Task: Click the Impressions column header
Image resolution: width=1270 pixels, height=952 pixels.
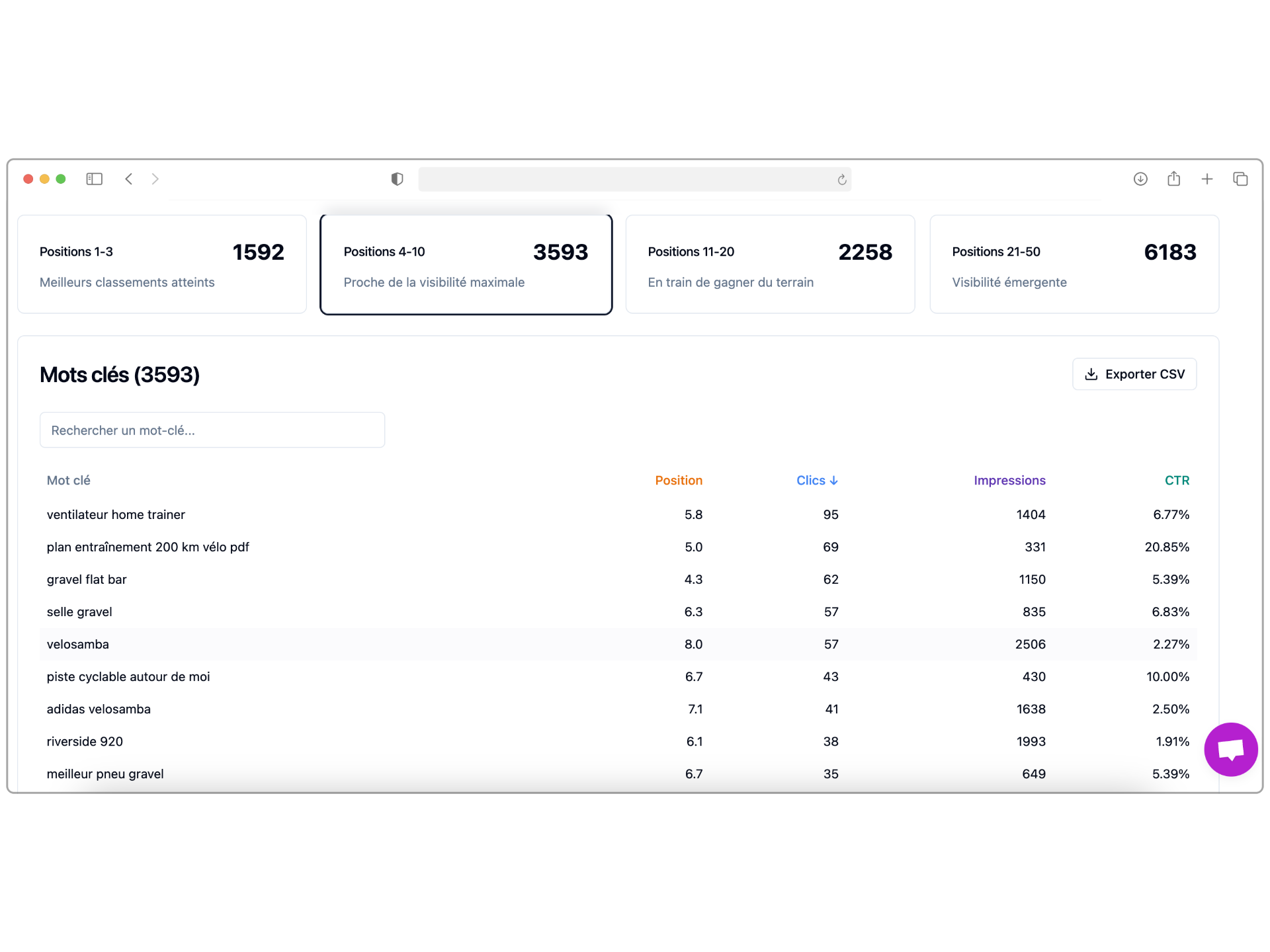Action: [1010, 480]
